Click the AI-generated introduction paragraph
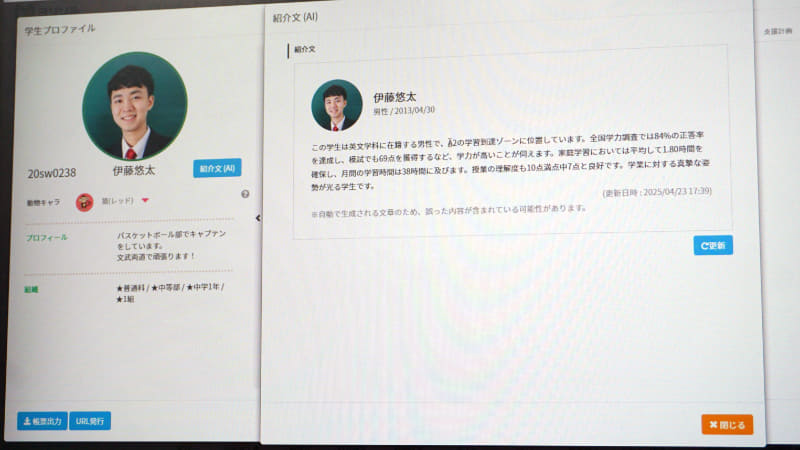 point(510,160)
